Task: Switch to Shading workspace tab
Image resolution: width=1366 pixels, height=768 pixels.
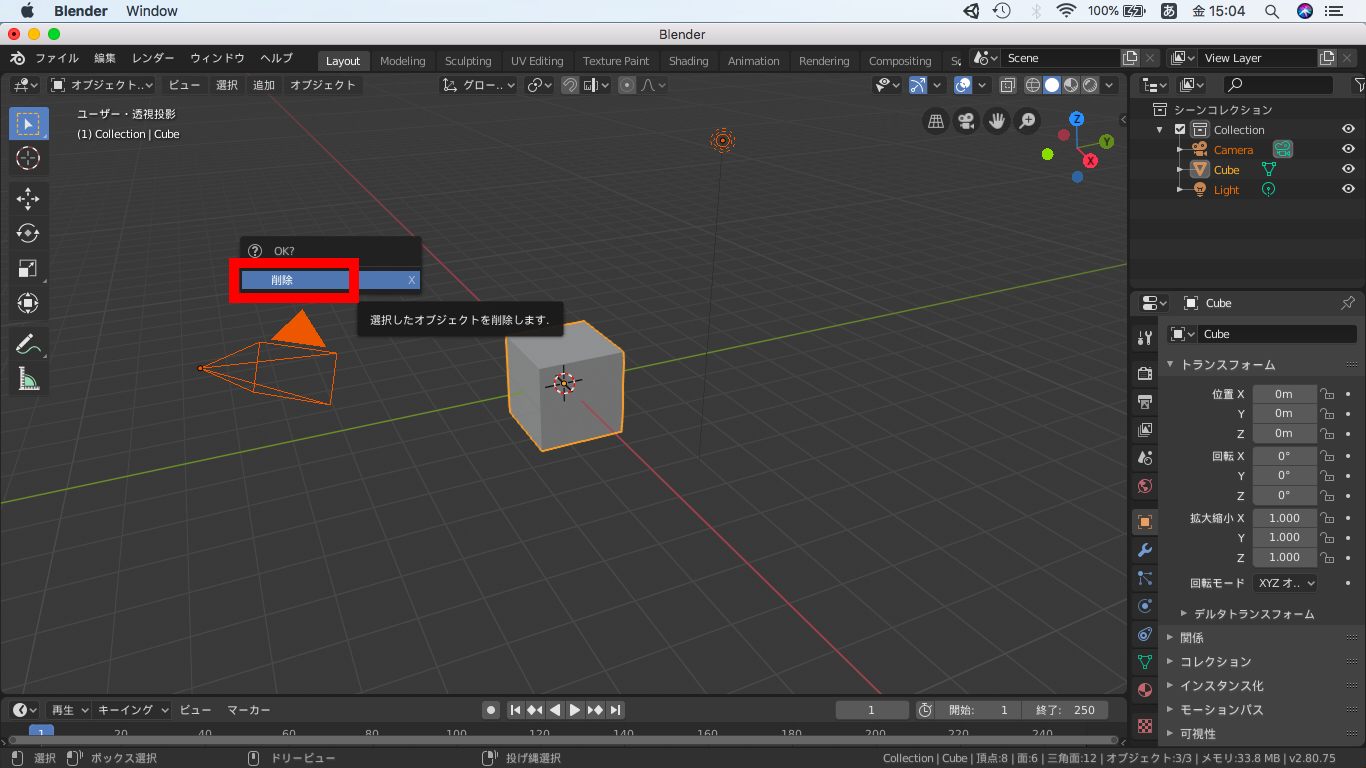Action: [689, 61]
